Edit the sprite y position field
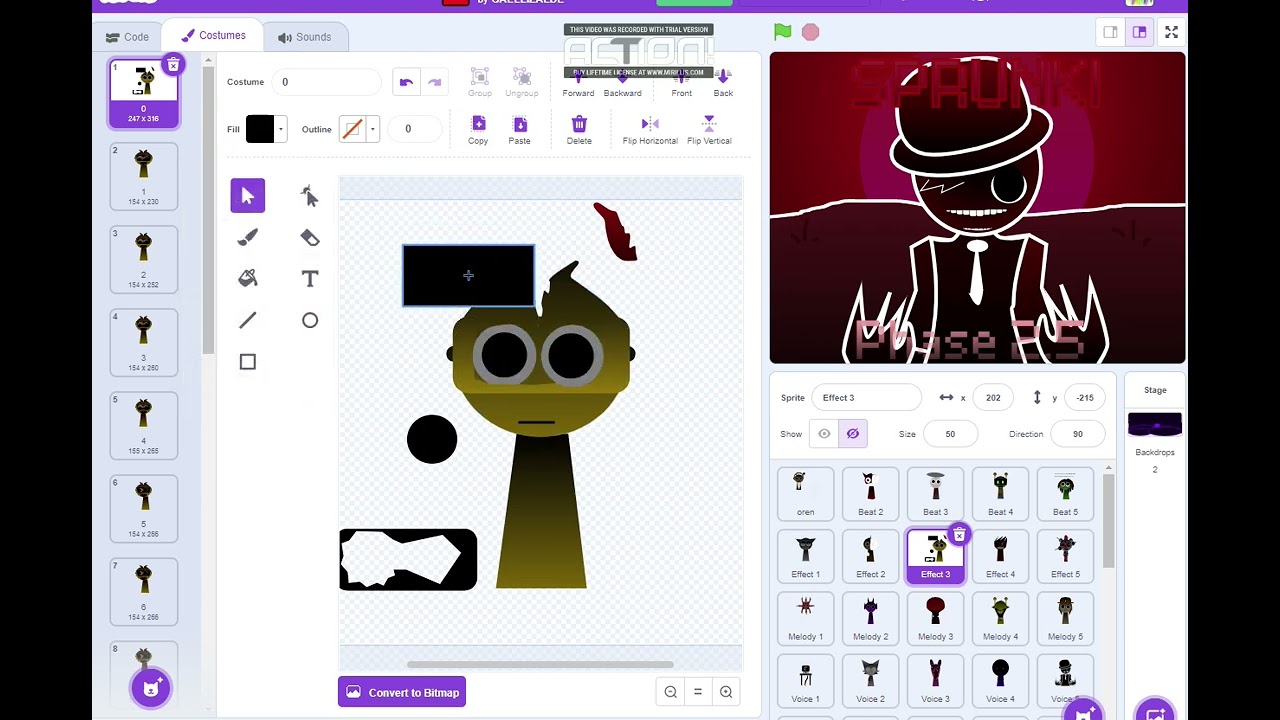The image size is (1280, 720). click(x=1085, y=398)
